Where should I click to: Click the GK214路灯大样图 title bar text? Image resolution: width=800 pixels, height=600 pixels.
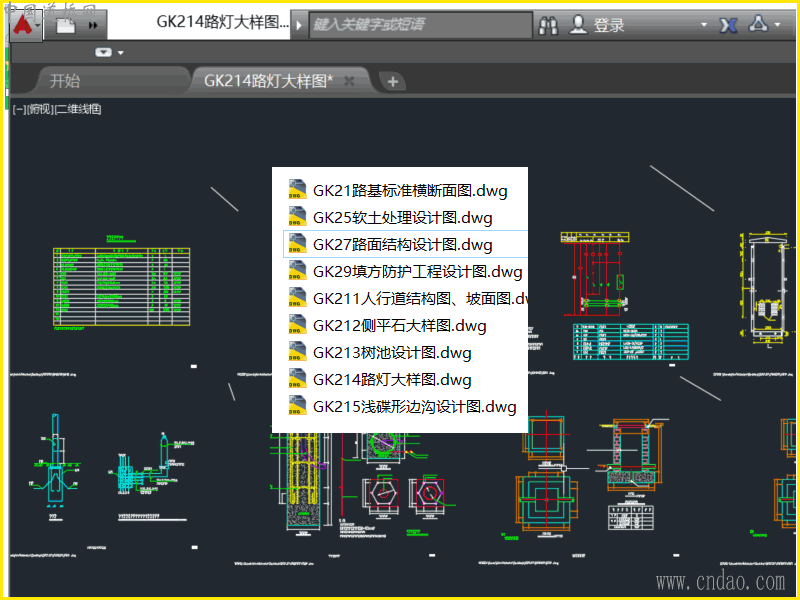(222, 22)
